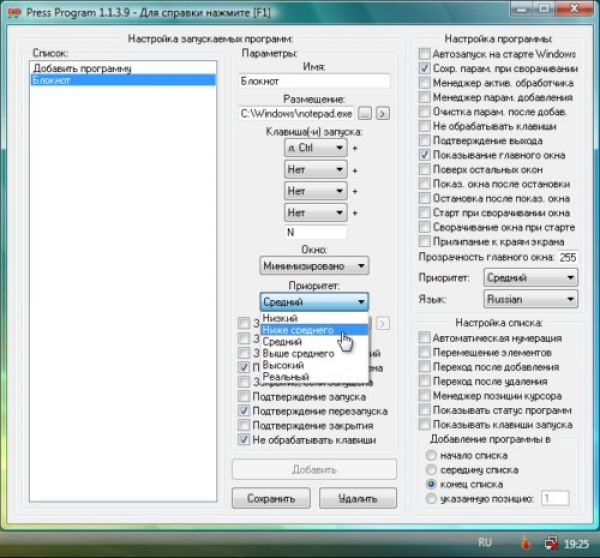Click the browse '...' button beside the notepad.exe path
600x558 pixels.
[x=366, y=114]
